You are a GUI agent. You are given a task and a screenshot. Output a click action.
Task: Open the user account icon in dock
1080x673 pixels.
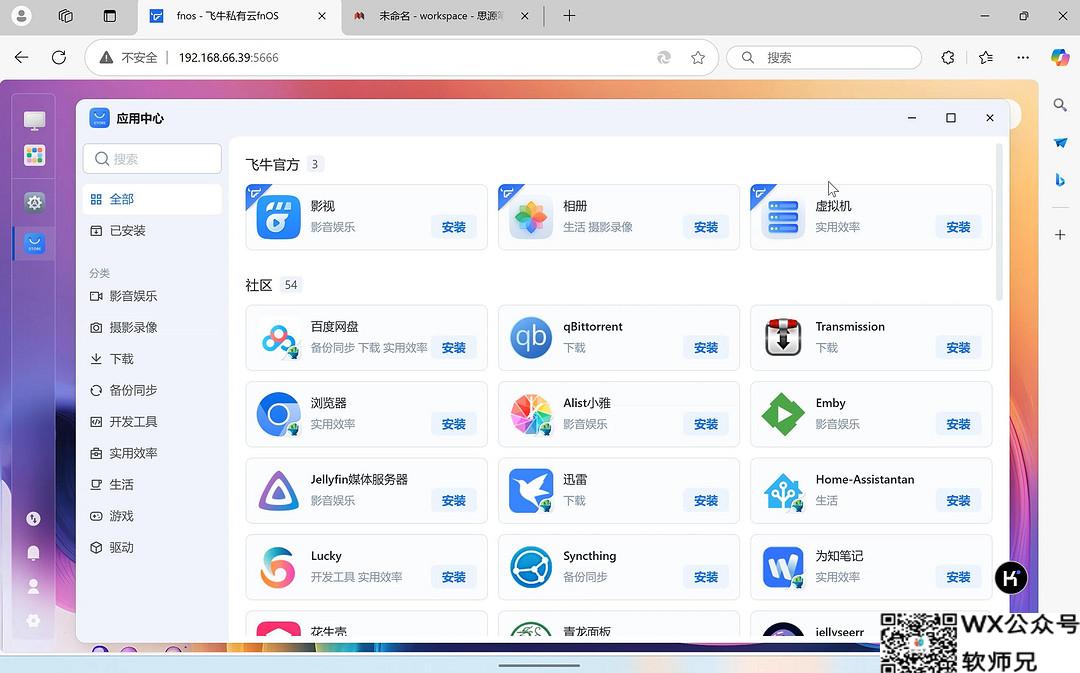(33, 586)
